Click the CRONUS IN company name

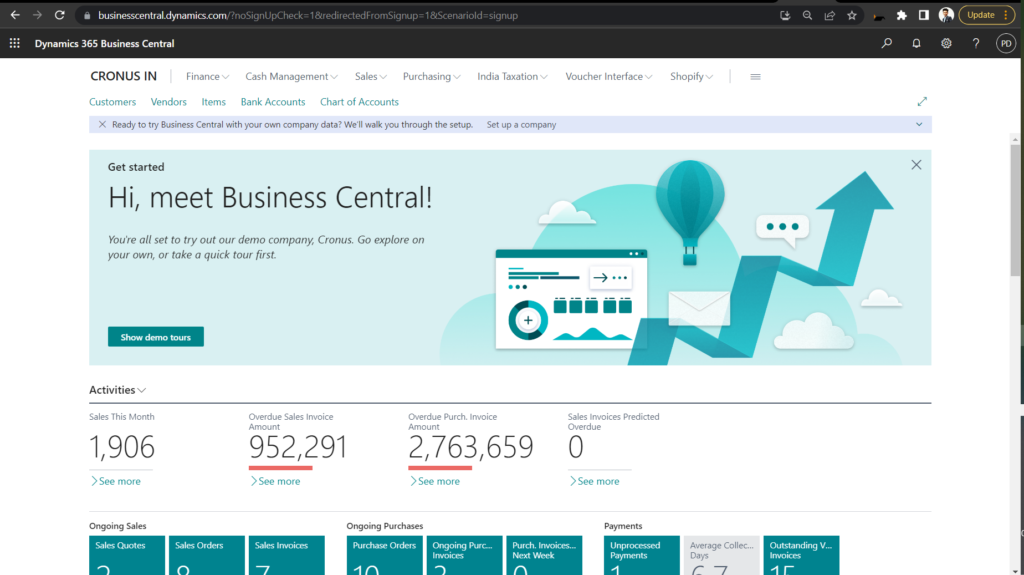click(x=123, y=76)
